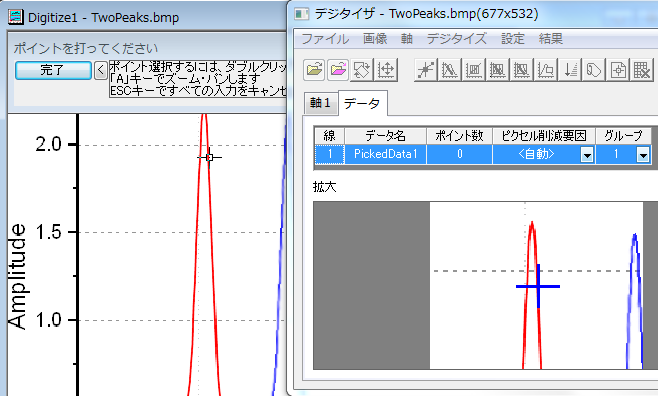Open the ファイル menu

325,39
